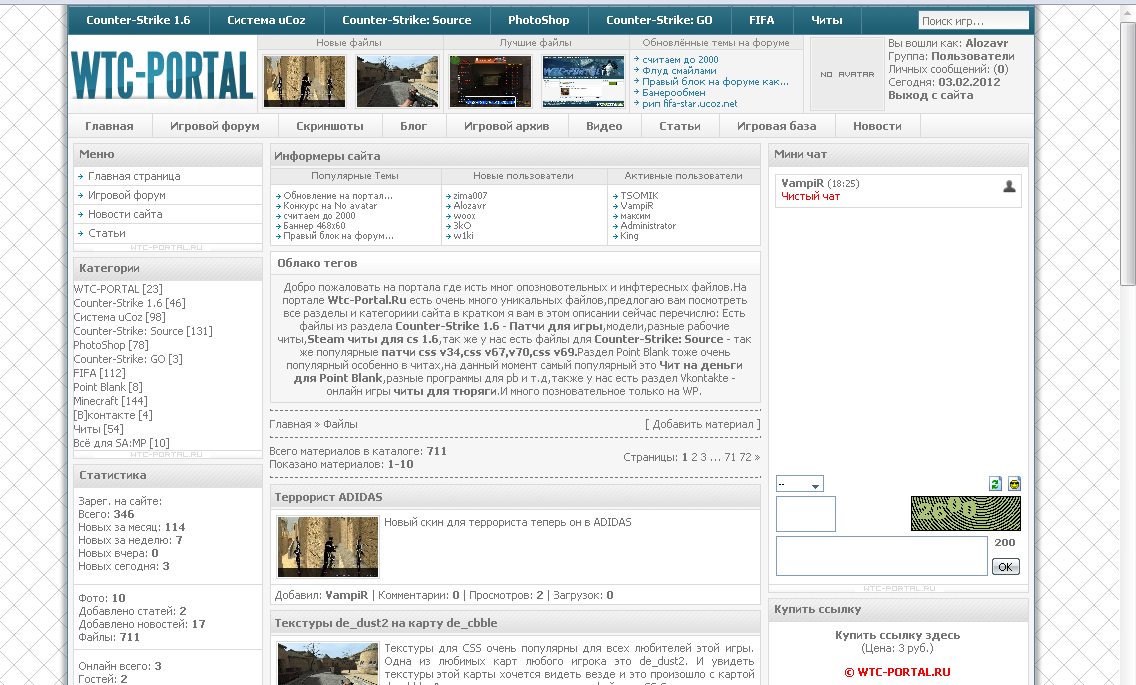Screen dimensions: 1136x685
Task: Open the first Новые файлы thumbnail
Action: click(304, 81)
